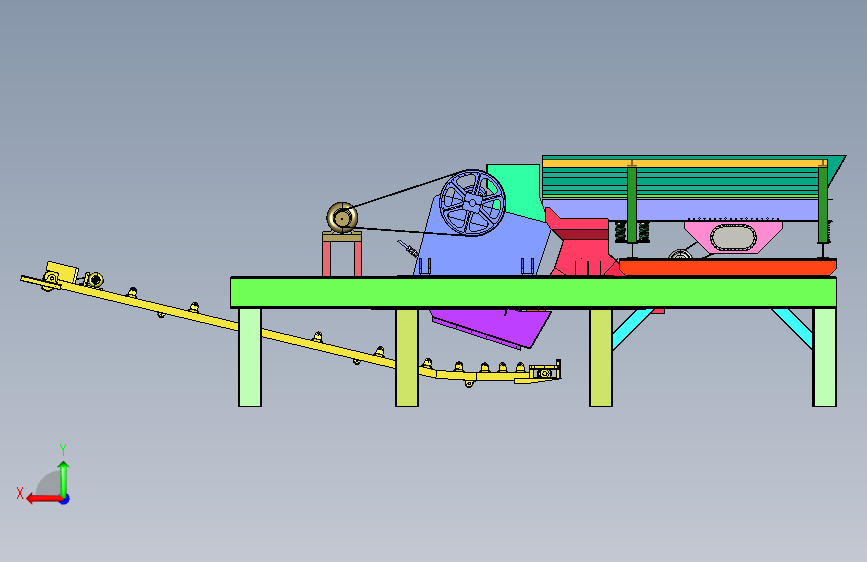
Task: Select the small brass motor pulley
Action: 342,218
